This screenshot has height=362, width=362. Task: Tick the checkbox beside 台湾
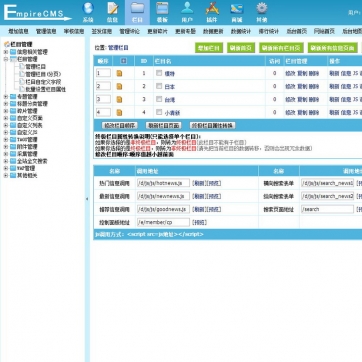(159, 99)
